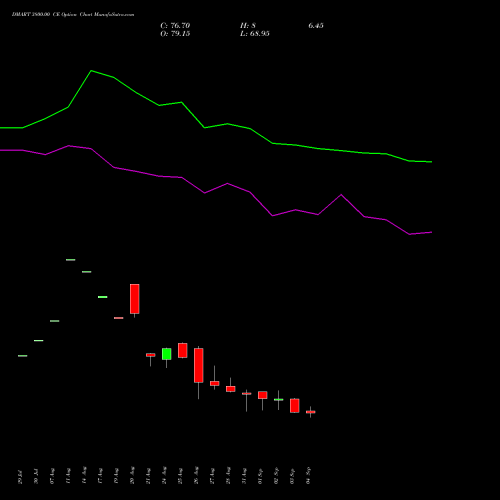Click the purple lower line's last point
Screen dimensions: 500x500
pos(431,232)
